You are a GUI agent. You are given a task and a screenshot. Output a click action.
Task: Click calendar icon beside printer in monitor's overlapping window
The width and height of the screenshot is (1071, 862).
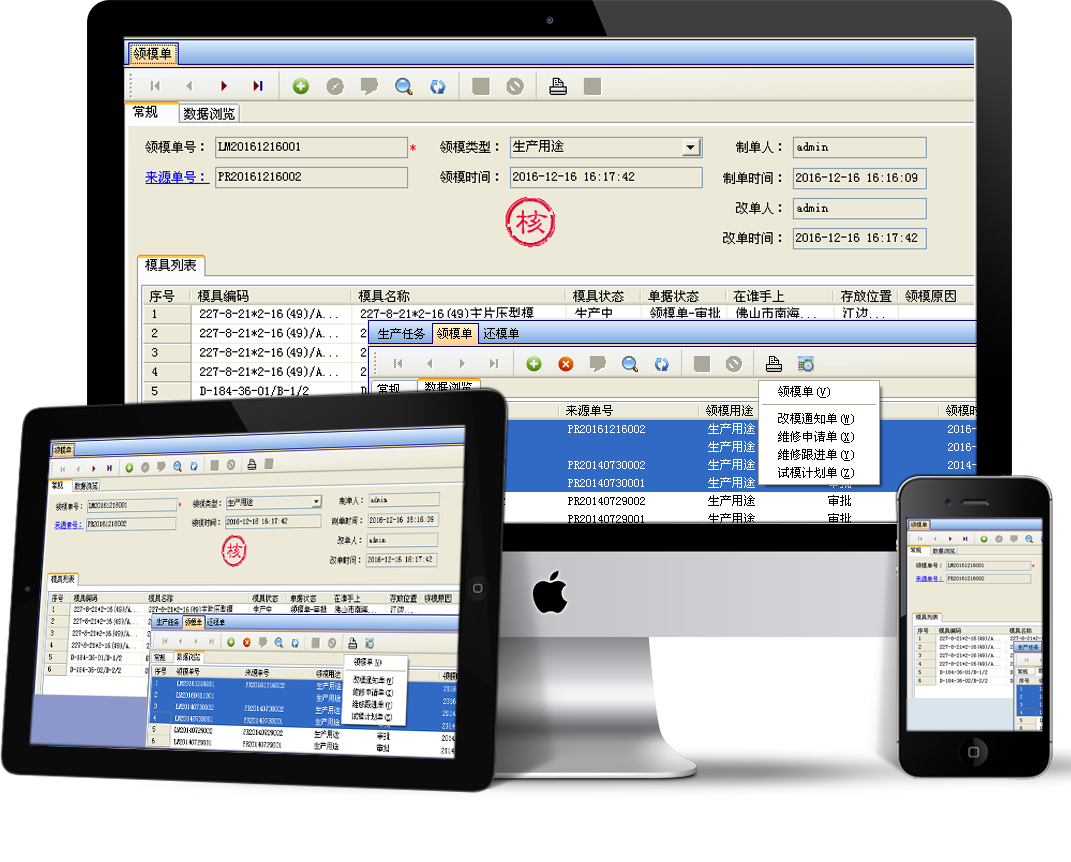[806, 364]
